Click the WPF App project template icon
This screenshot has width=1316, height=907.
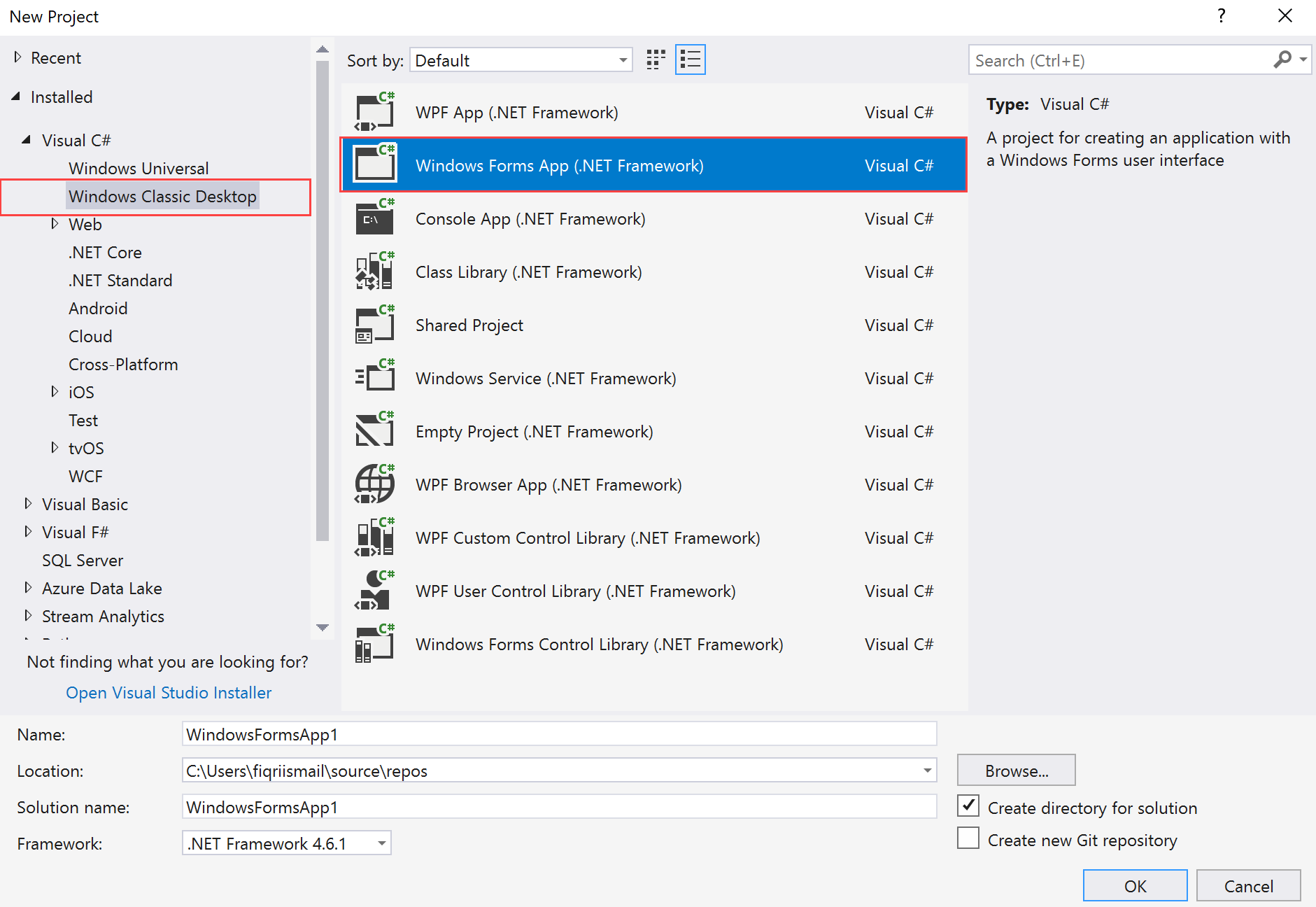[x=375, y=112]
